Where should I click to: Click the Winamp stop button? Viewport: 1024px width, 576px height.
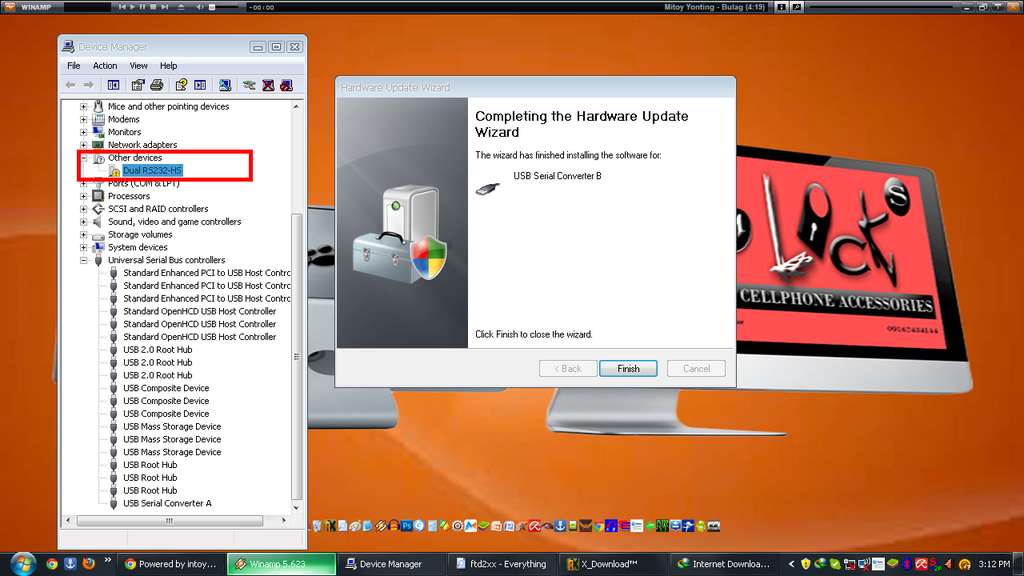pos(153,7)
